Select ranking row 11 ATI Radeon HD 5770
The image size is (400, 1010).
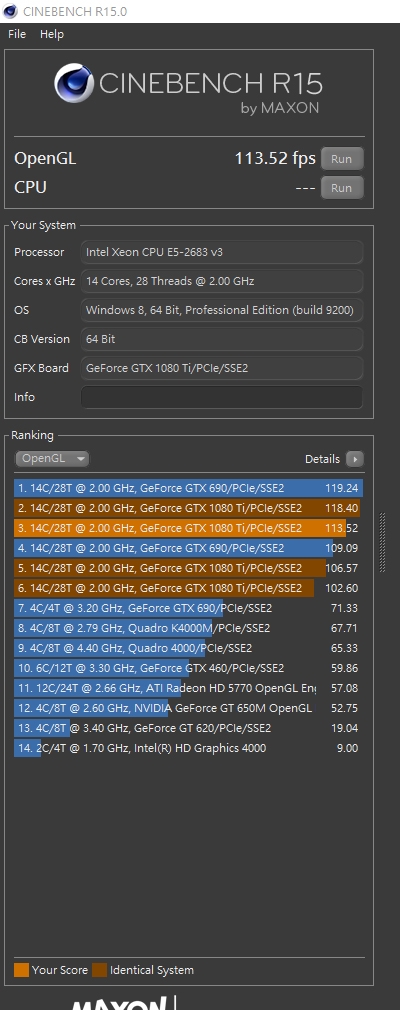[189, 688]
